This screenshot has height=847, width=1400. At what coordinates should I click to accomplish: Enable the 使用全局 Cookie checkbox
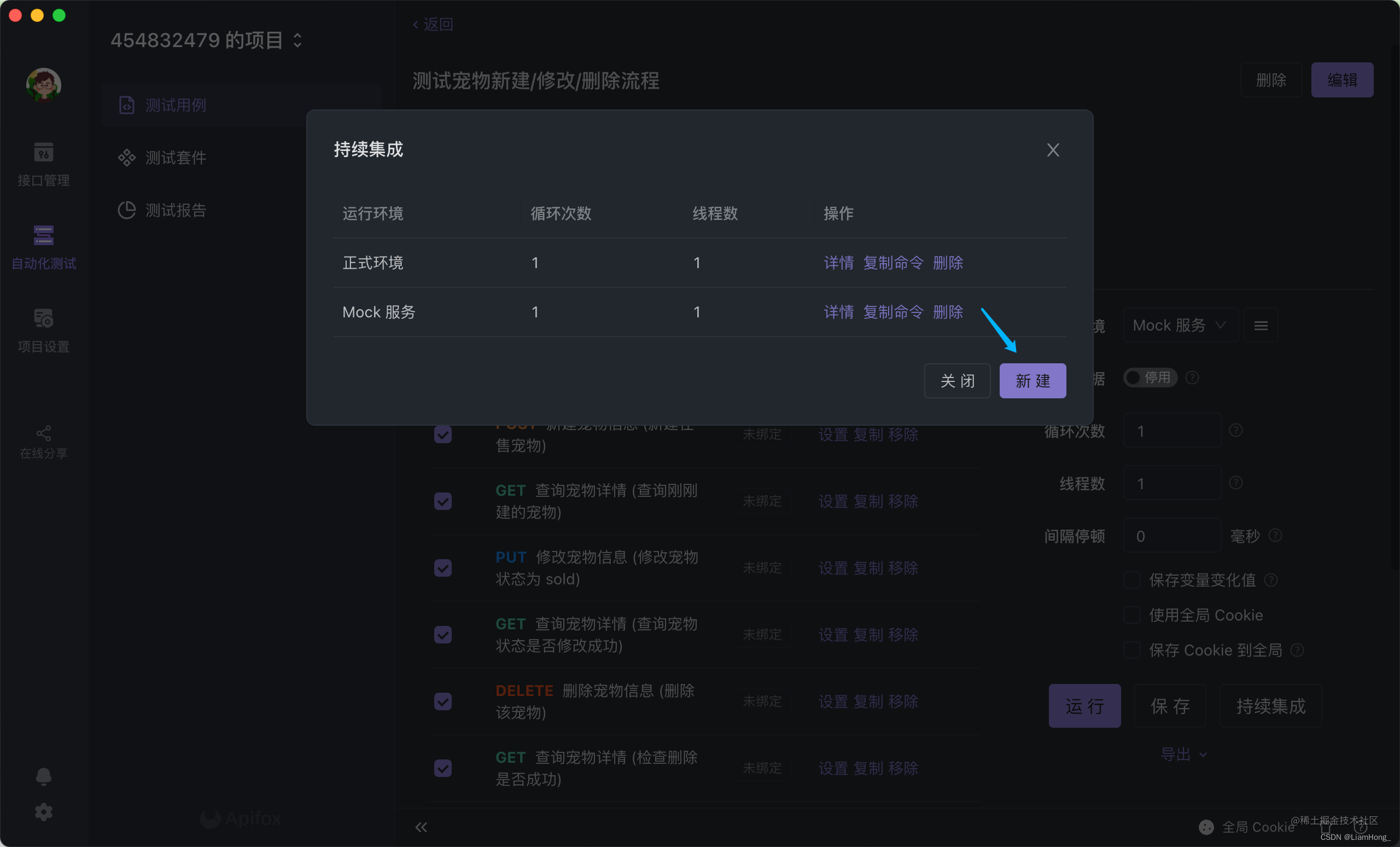tap(1132, 615)
